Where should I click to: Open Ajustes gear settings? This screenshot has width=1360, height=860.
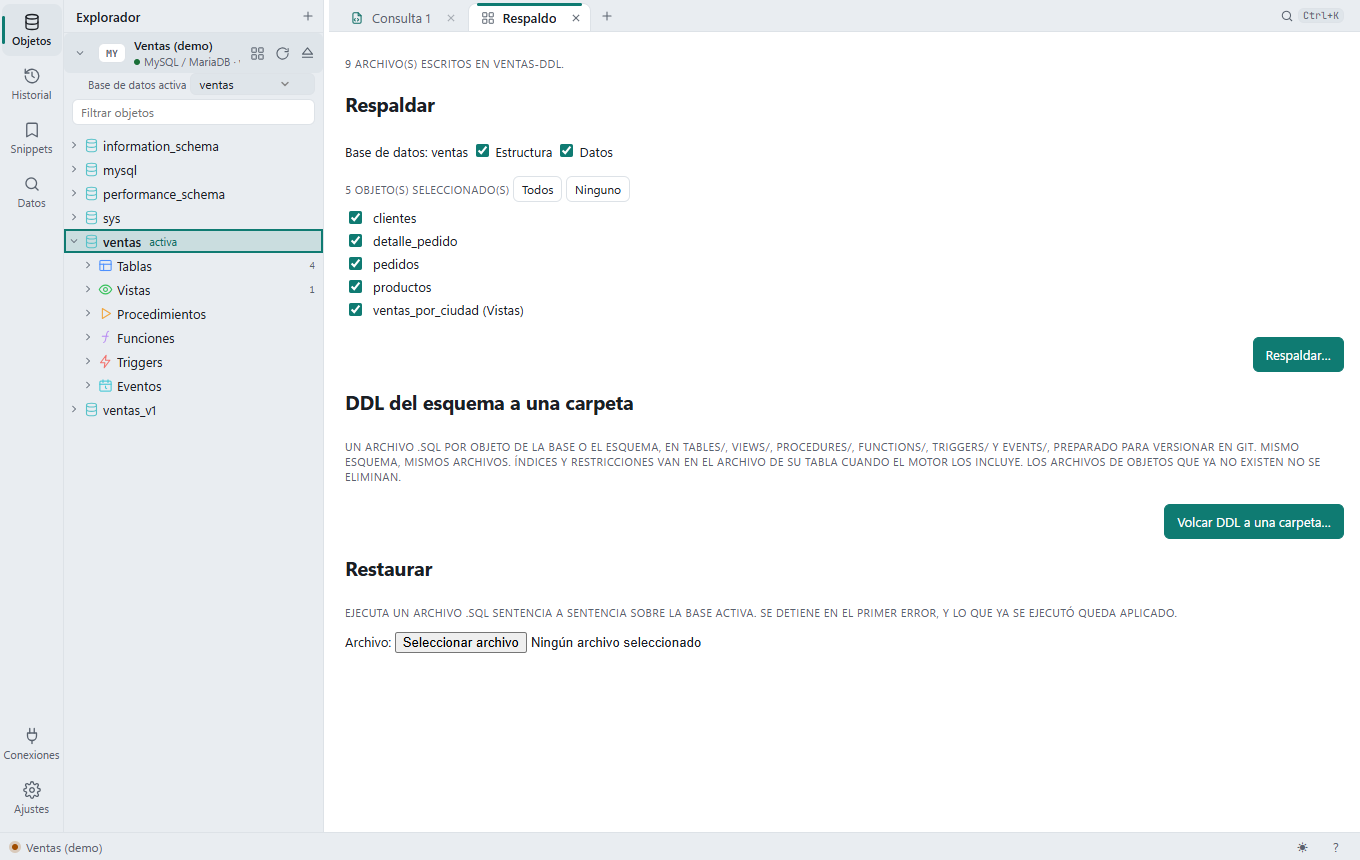click(31, 798)
